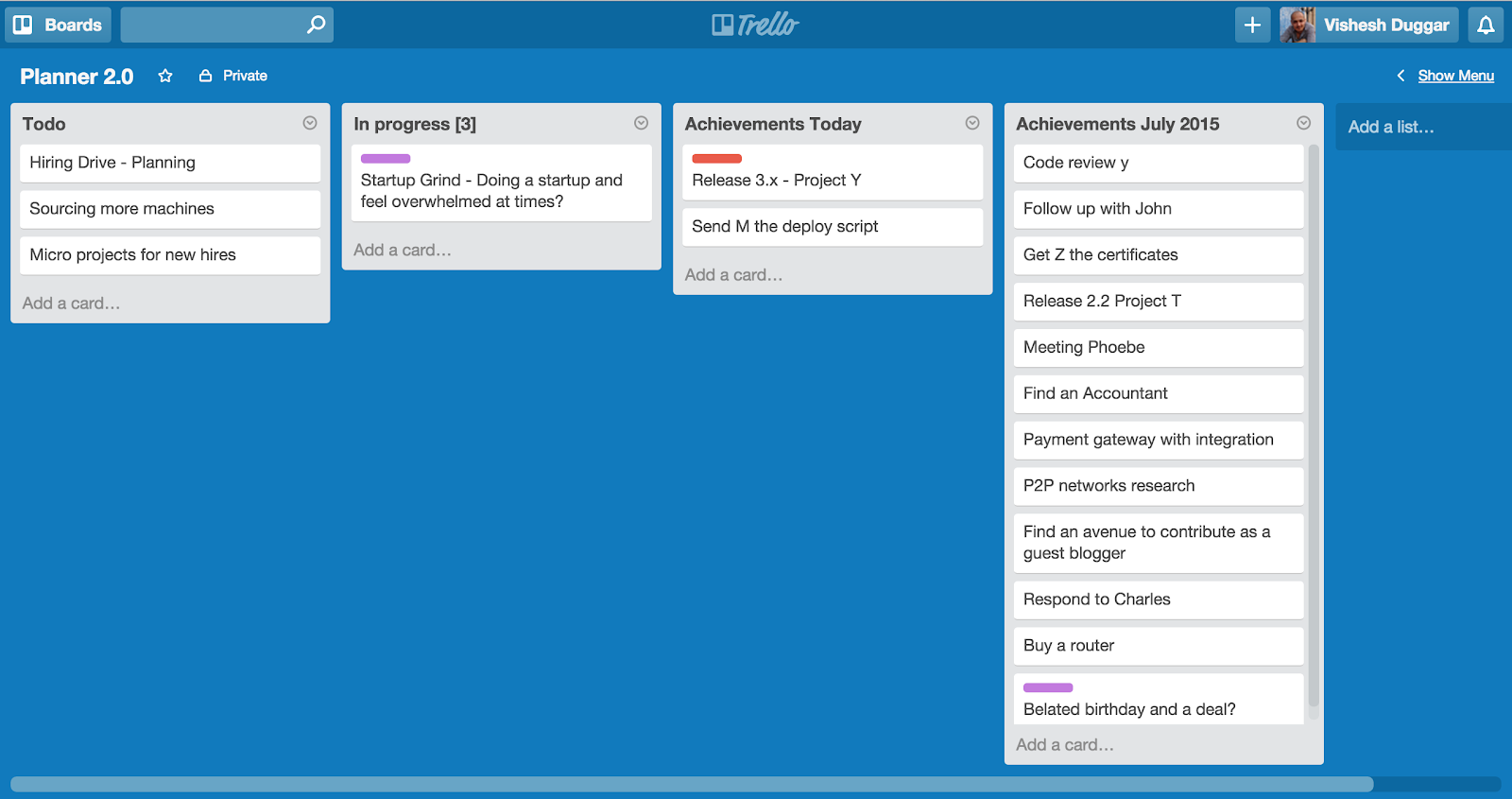The height and width of the screenshot is (799, 1512).
Task: Open card Release 3.x - Project Y
Action: click(x=833, y=172)
